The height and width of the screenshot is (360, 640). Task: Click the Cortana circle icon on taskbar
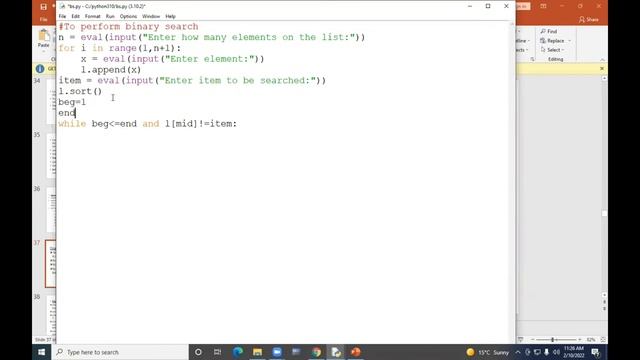(198, 352)
